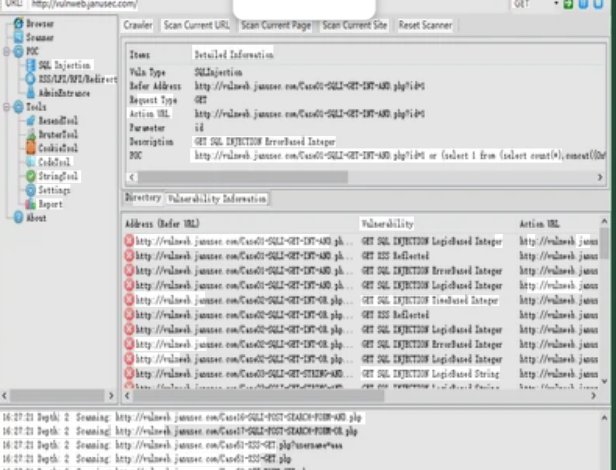Open the Report chart icon

coord(31,204)
